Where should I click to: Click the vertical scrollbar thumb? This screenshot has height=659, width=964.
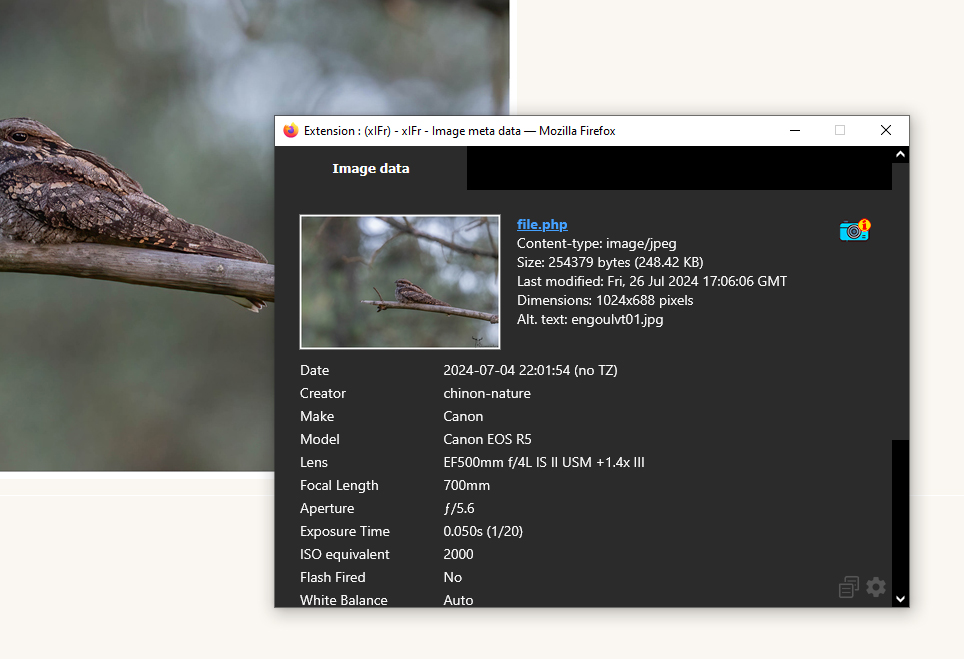click(x=900, y=300)
